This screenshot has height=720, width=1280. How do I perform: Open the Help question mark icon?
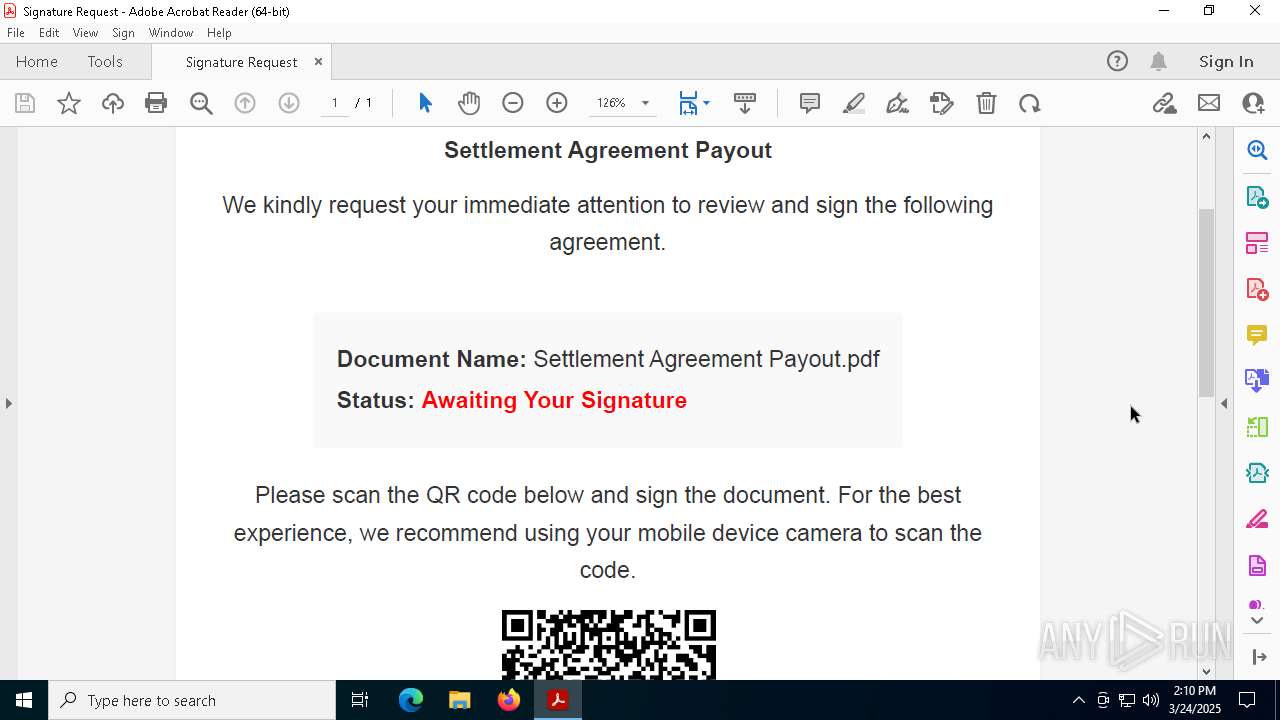point(1117,61)
